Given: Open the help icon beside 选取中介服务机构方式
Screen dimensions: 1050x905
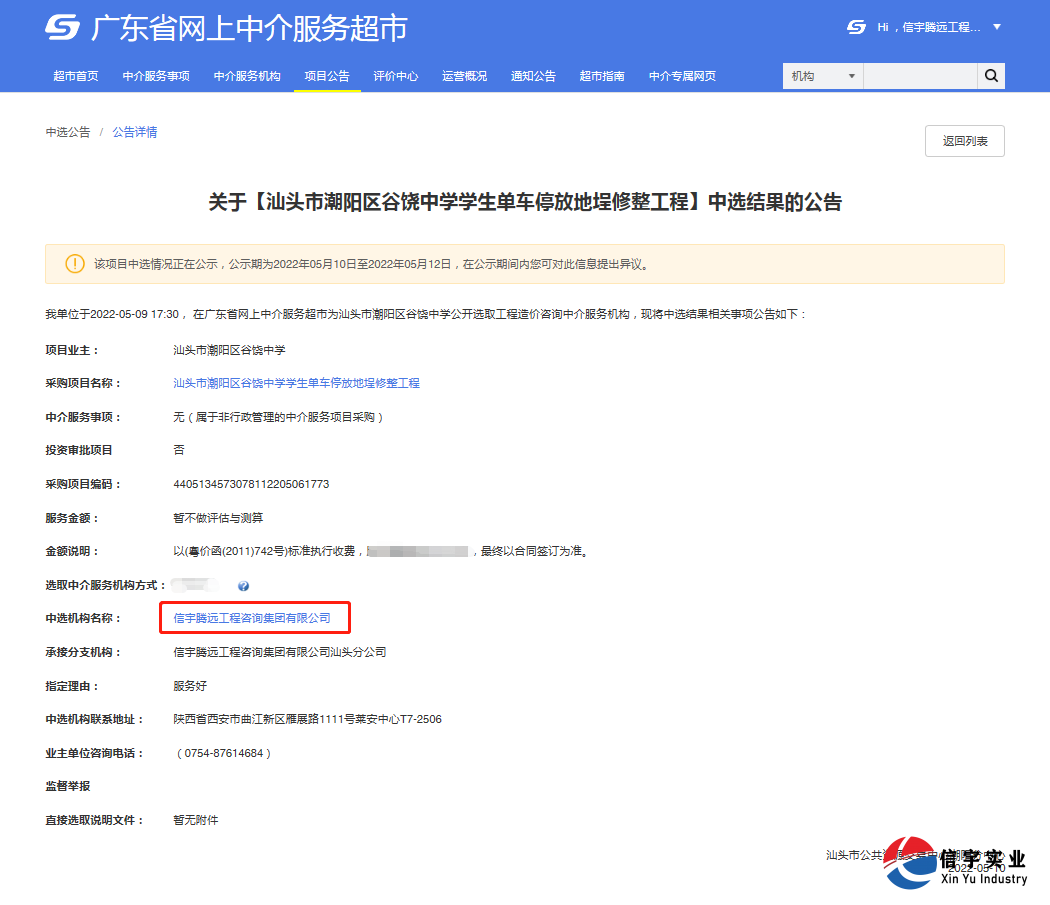Looking at the screenshot, I should click(243, 585).
